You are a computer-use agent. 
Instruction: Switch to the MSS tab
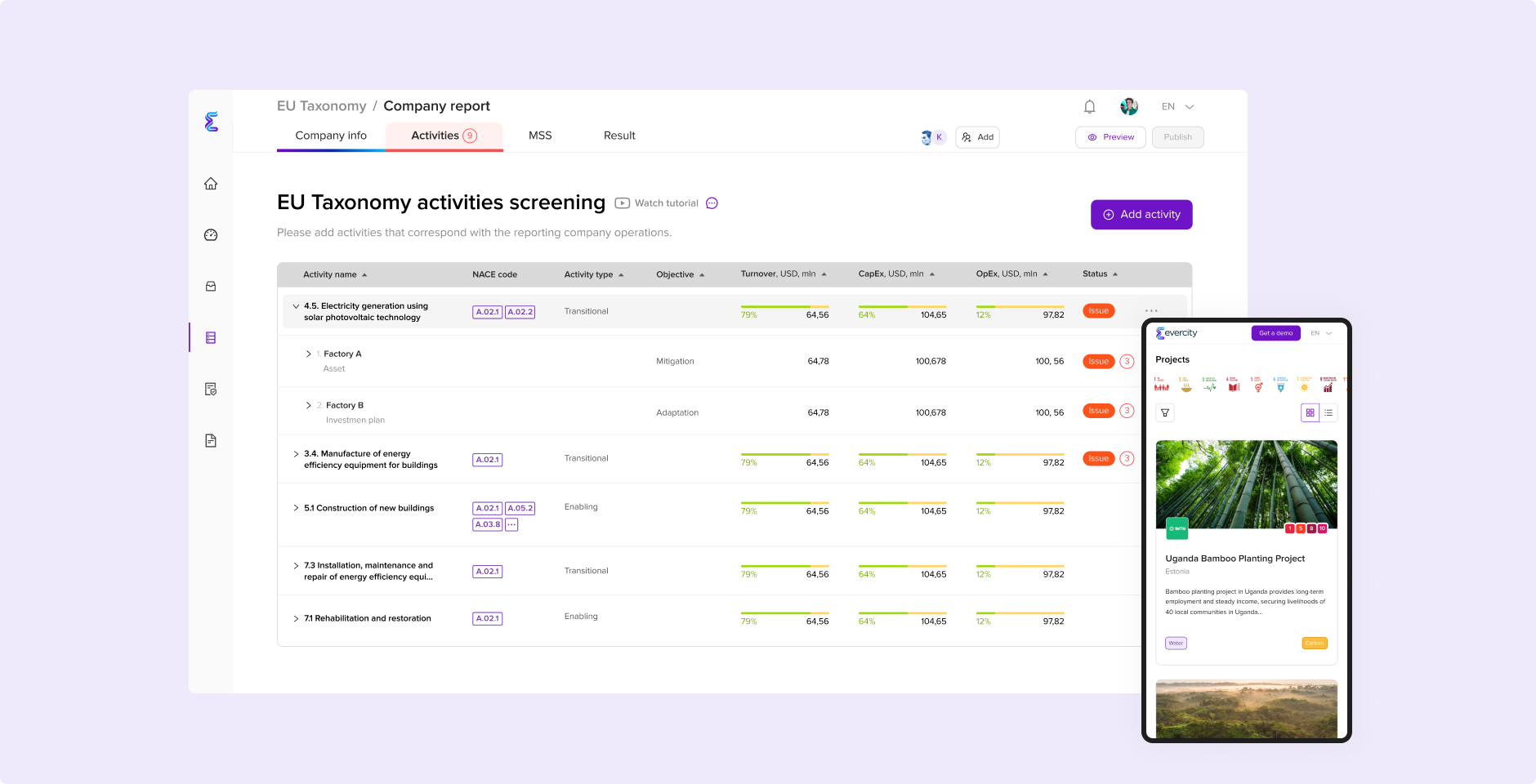pyautogui.click(x=540, y=136)
